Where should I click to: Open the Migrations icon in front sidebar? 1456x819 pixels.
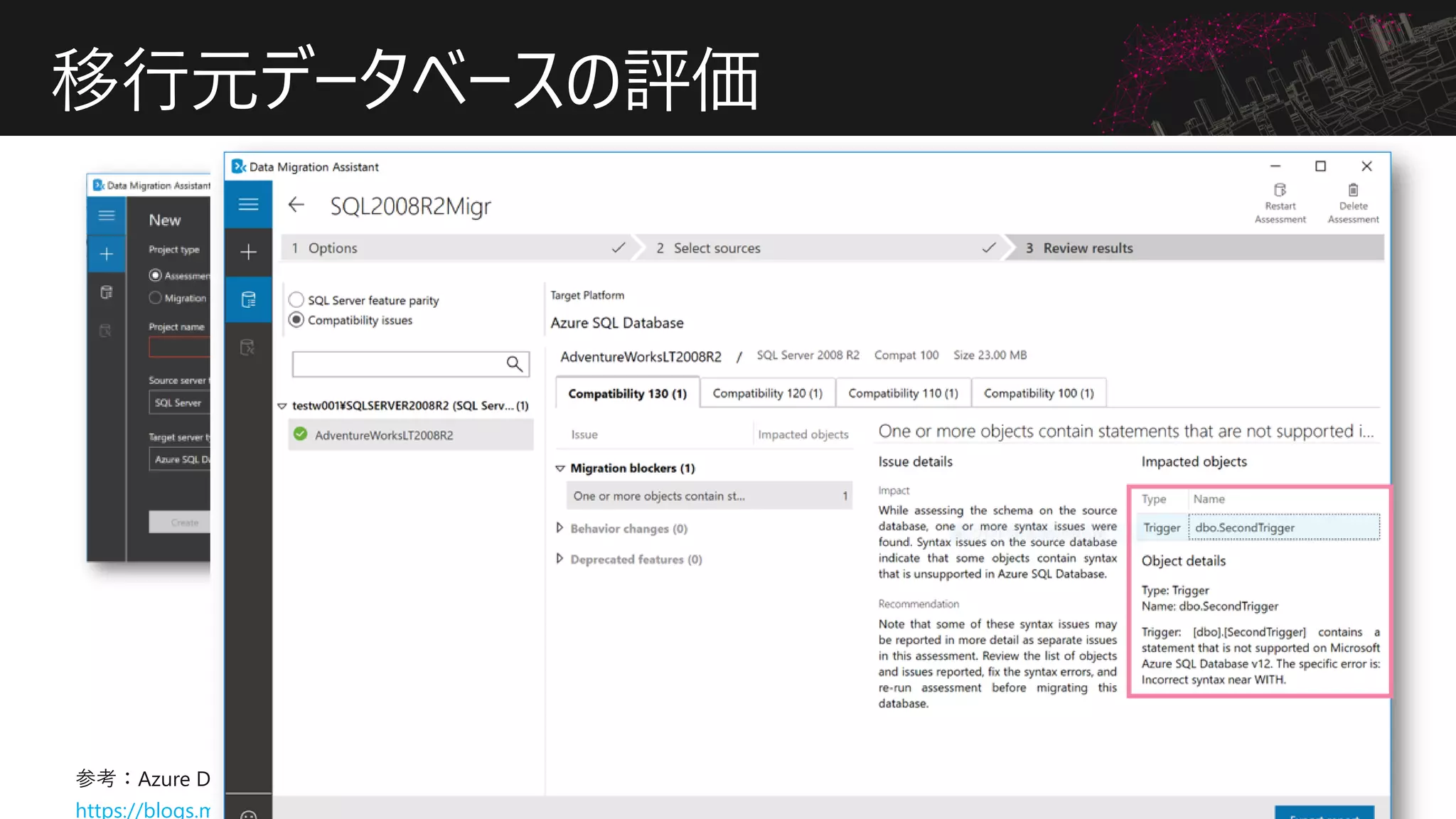247,347
